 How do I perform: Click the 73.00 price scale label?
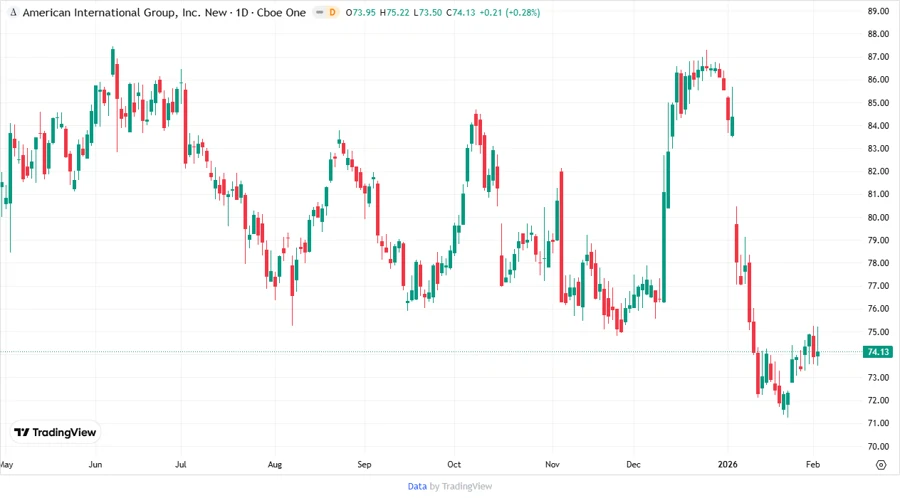[878, 378]
